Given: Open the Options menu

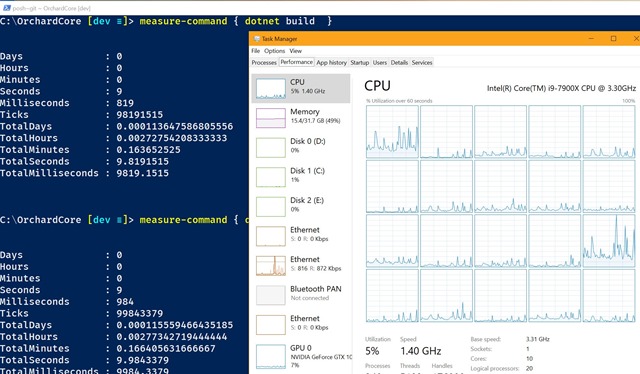Looking at the screenshot, I should [274, 51].
